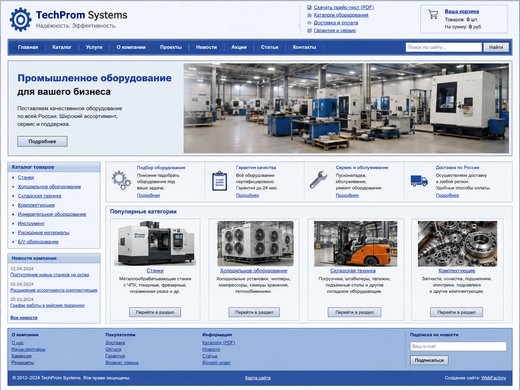Open Измерительное оборудование in sidebar catalog
The width and height of the screenshot is (520, 390).
(52, 214)
